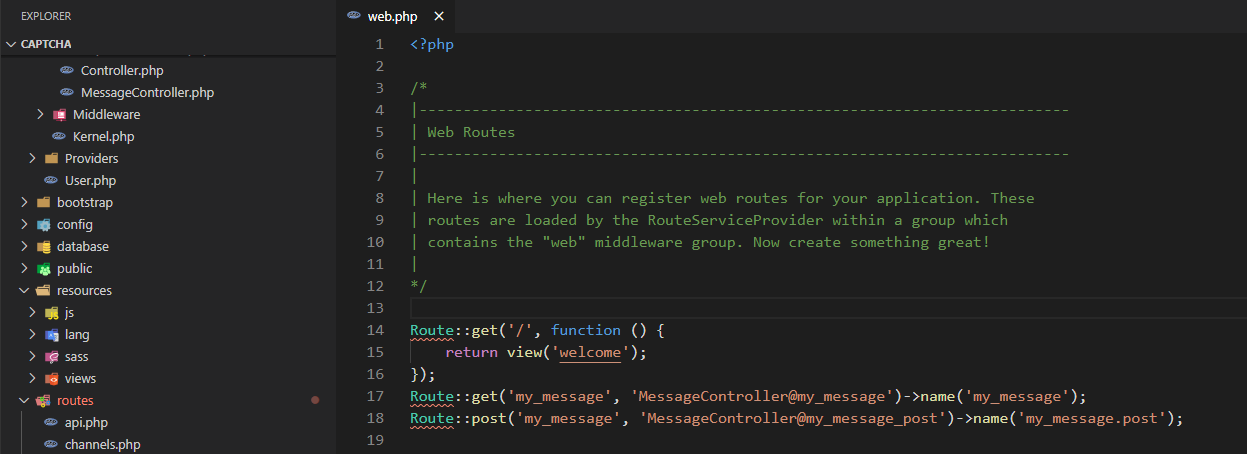Collapse the CAPTCHA root folder
Viewport: 1247px width, 454px height.
[11, 44]
